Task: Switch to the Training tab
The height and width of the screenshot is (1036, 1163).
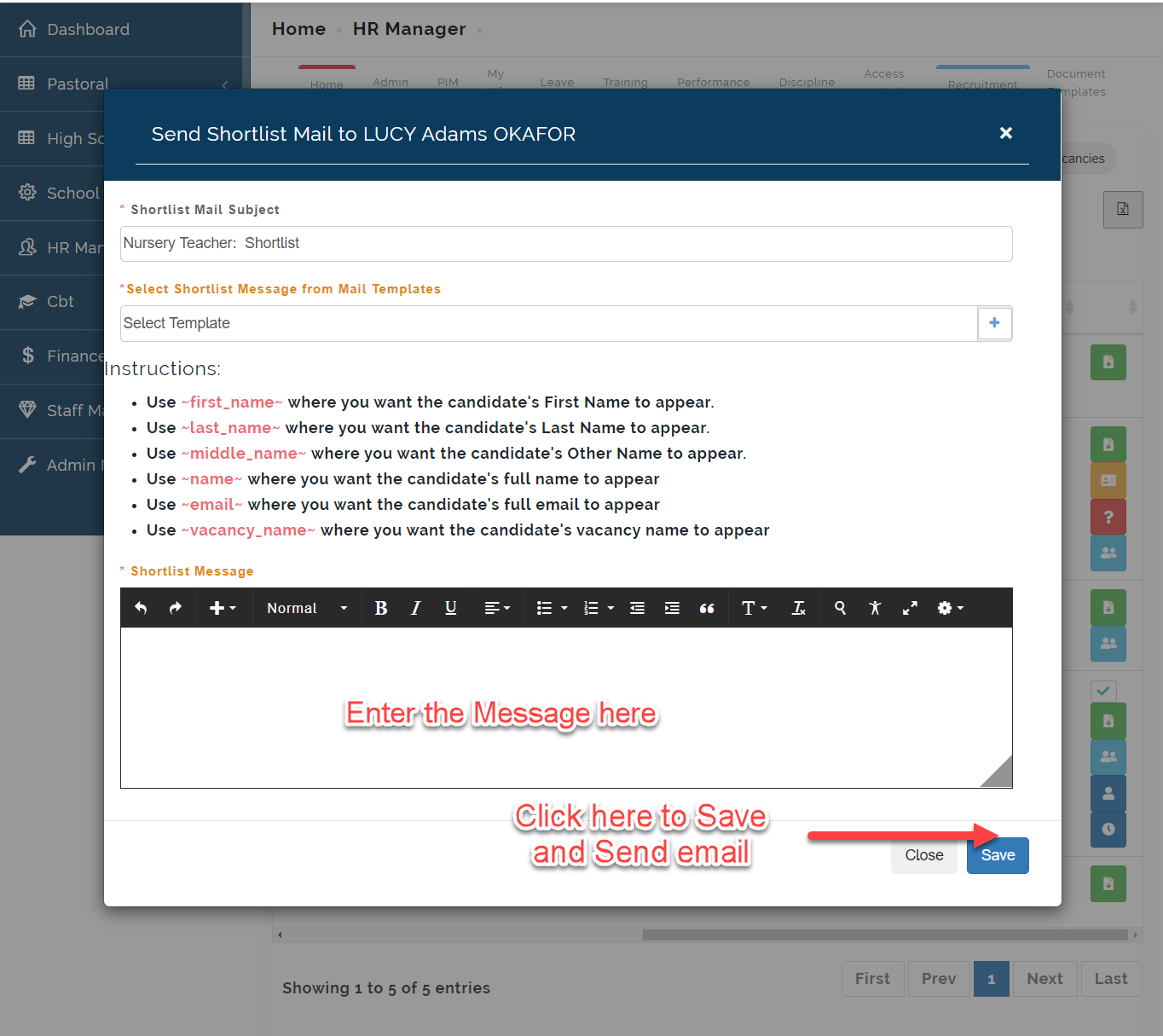Action: point(625,82)
